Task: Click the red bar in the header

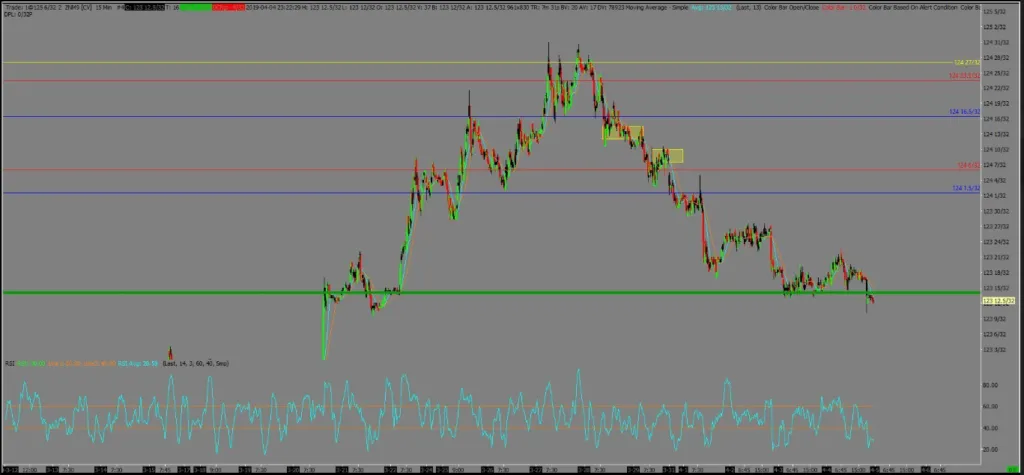Action: pos(229,7)
